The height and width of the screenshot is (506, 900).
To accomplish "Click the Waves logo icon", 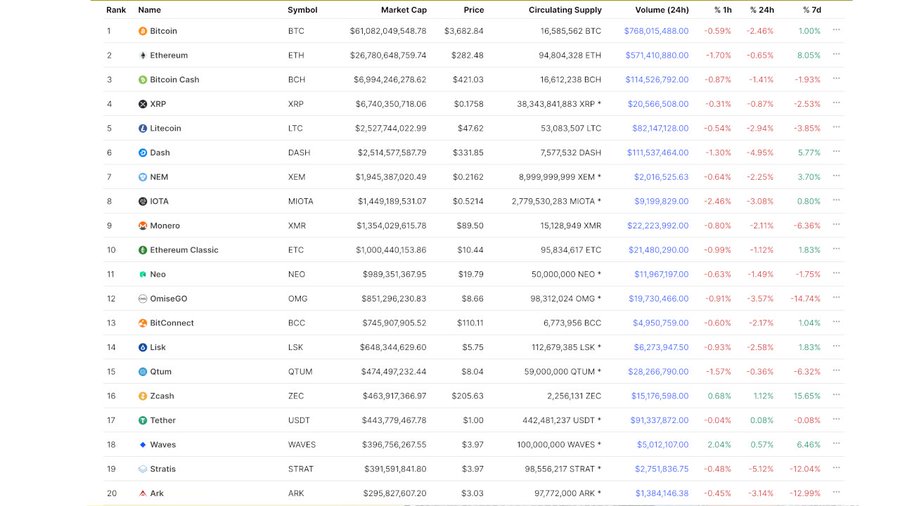I will (x=142, y=445).
